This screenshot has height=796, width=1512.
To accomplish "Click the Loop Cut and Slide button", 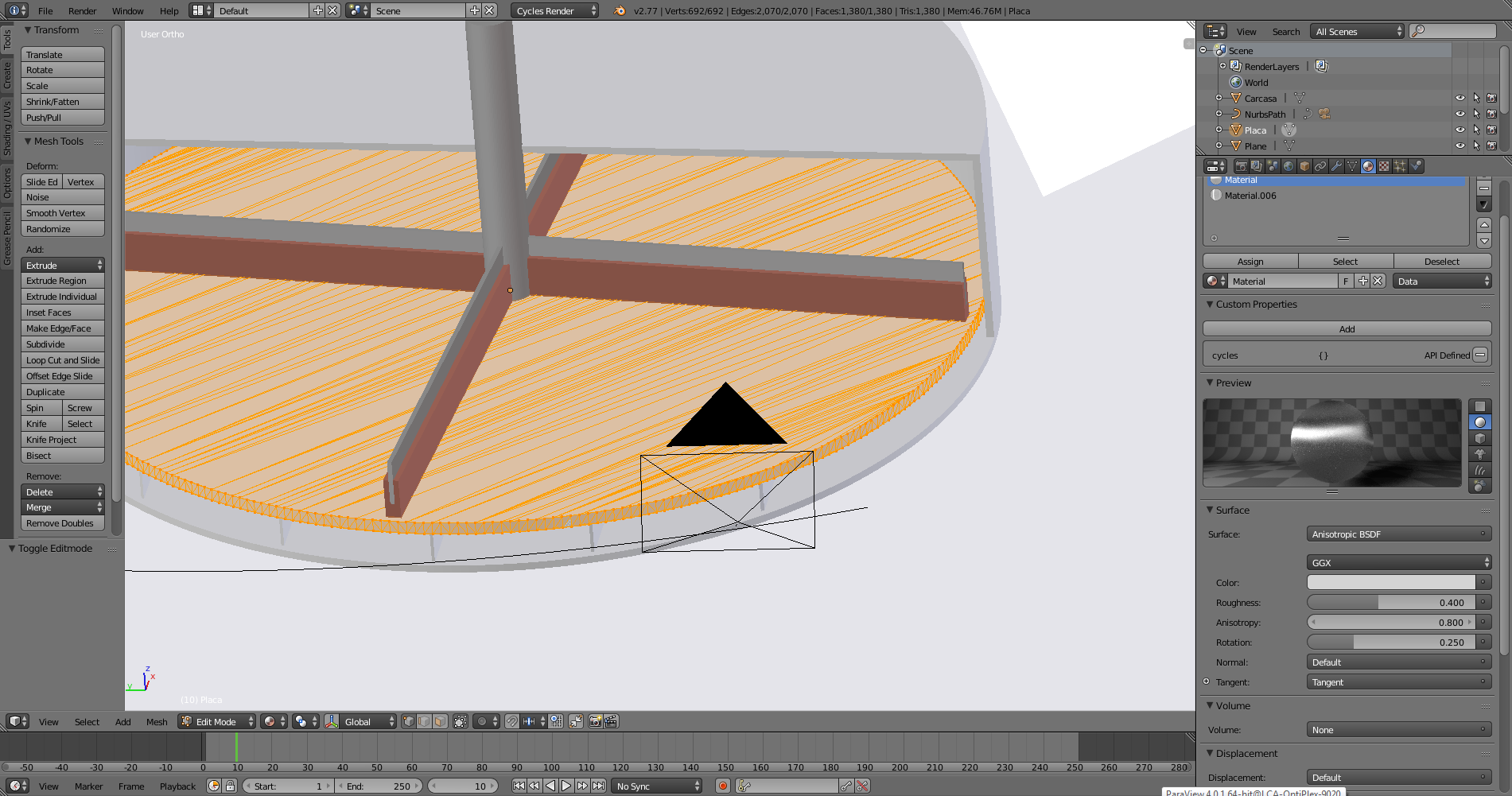I will 63,359.
